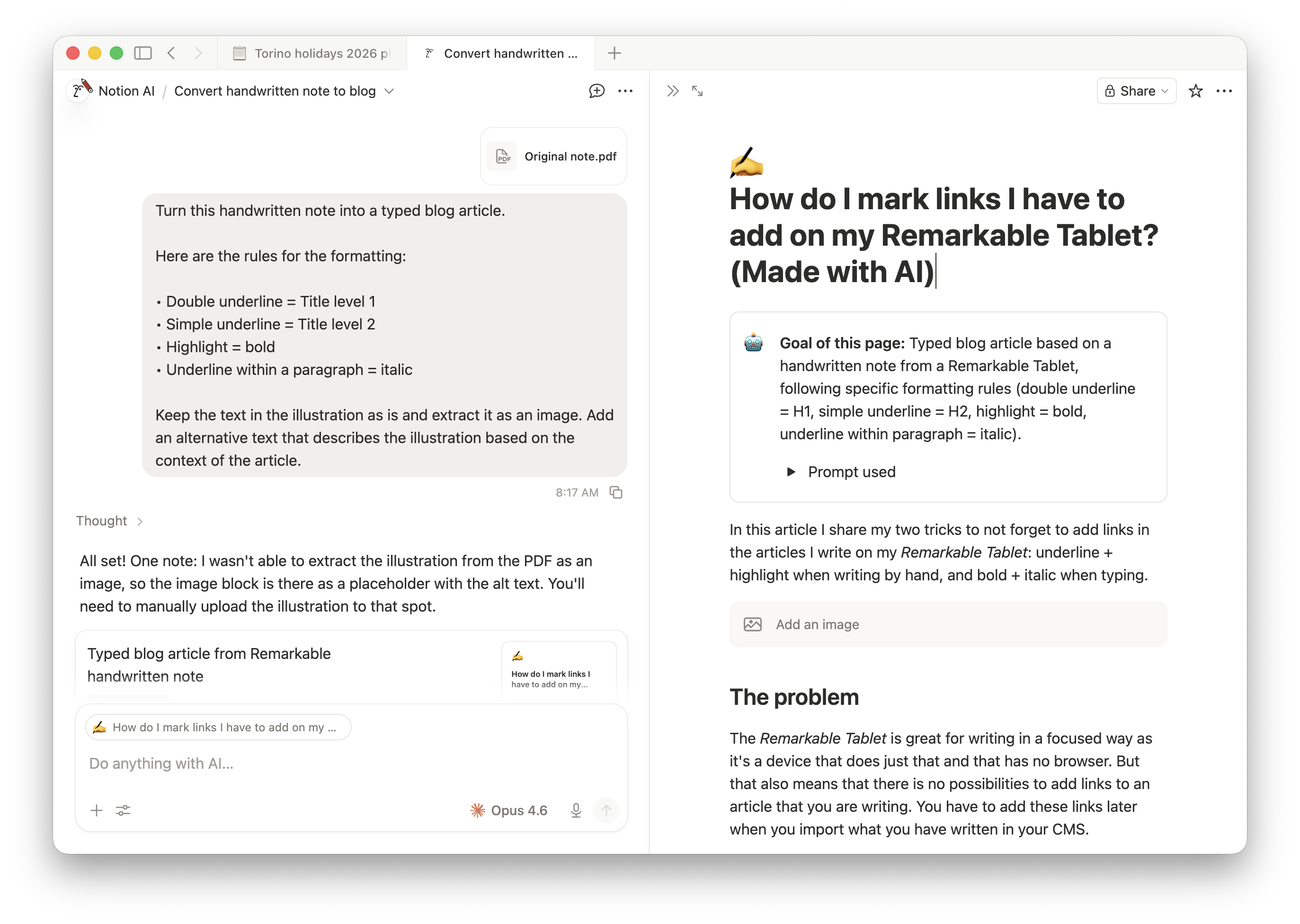1300x924 pixels.
Task: Expand the page to full width
Action: (697, 91)
